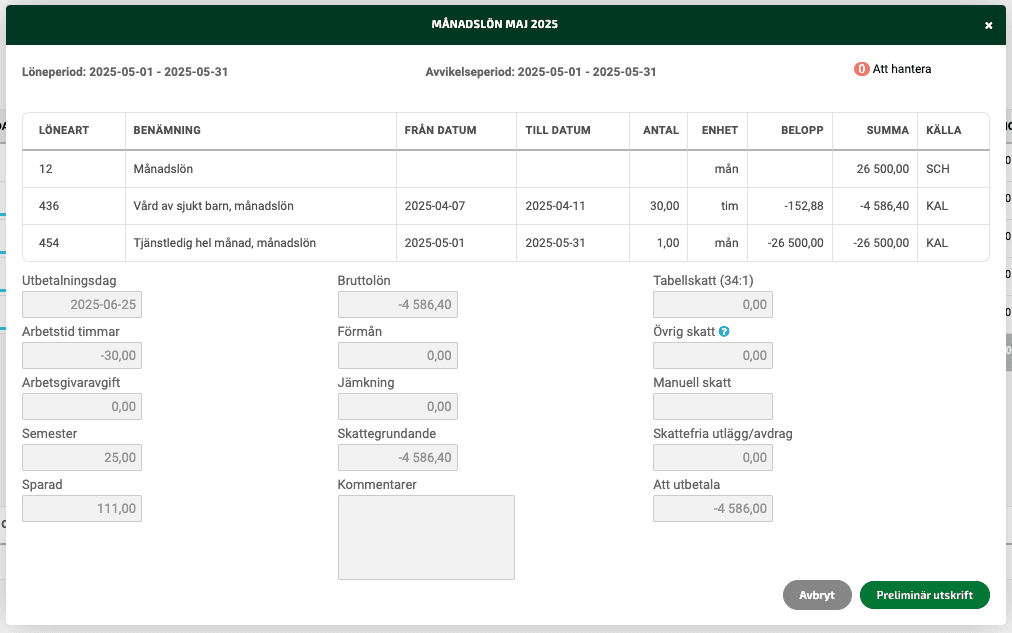Click löneart code 454
The height and width of the screenshot is (633, 1012).
click(49, 243)
